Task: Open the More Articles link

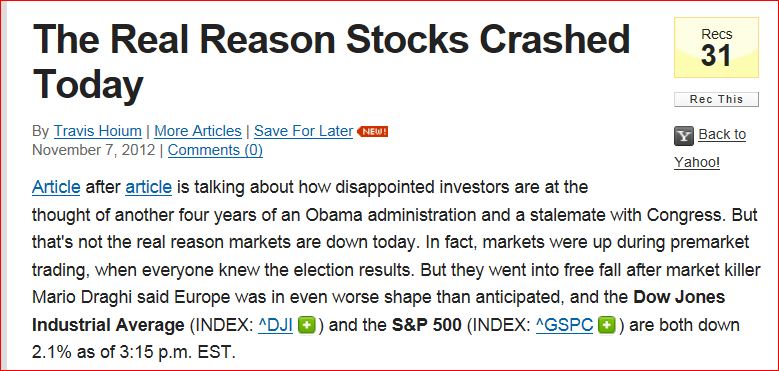Action: tap(198, 131)
